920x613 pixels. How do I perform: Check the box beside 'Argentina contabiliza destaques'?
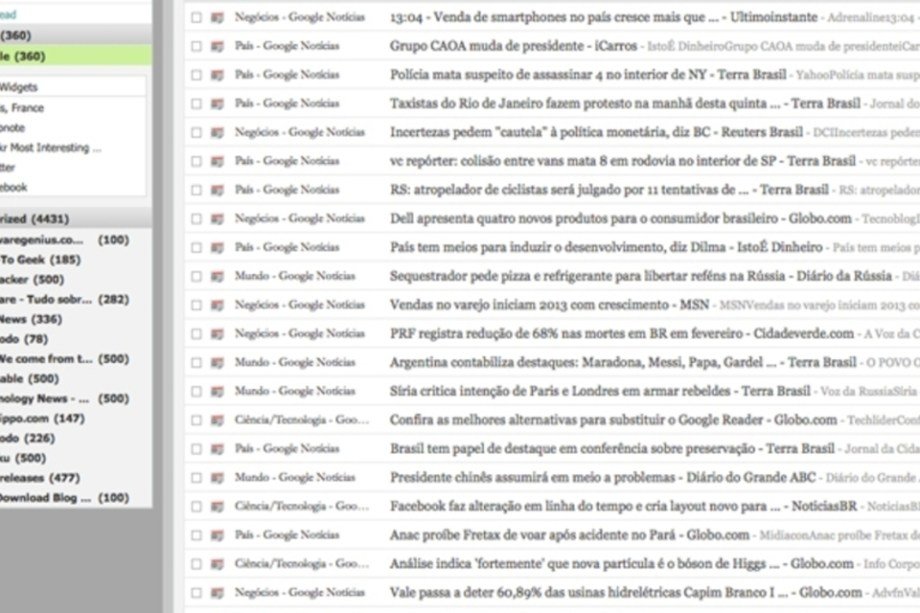click(197, 363)
